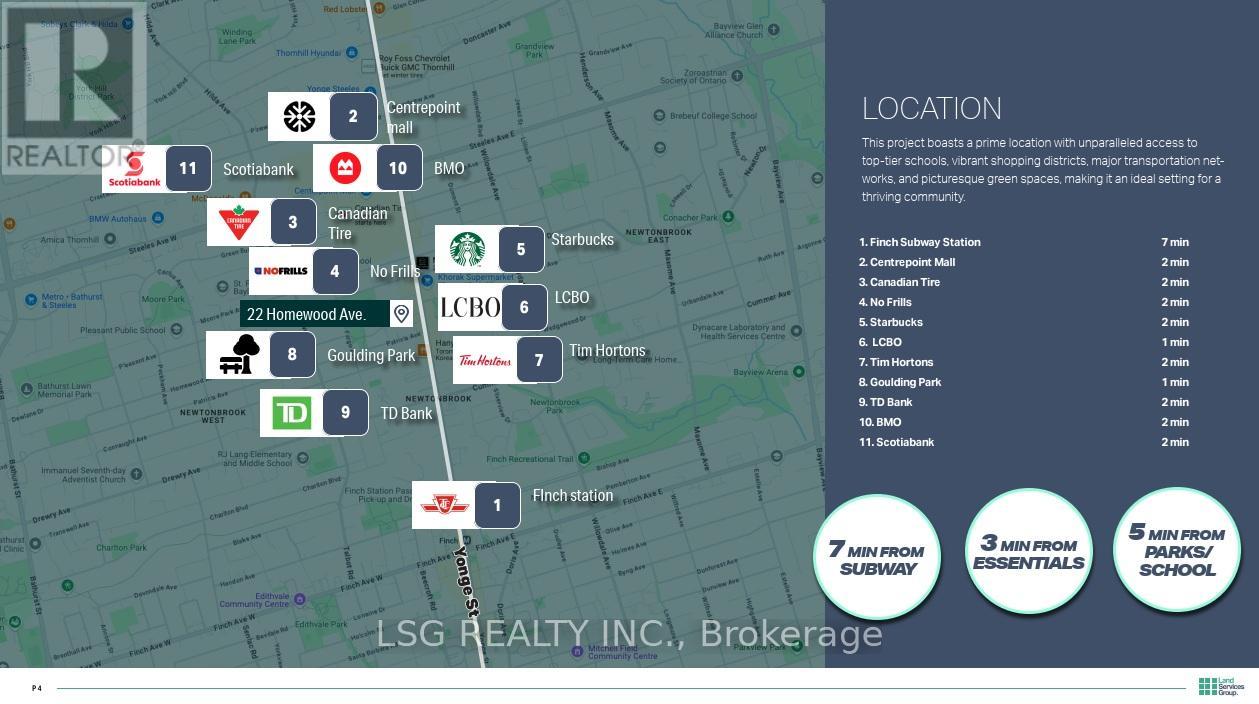Click the '7 min' value for Finch Subway
The height and width of the screenshot is (704, 1259).
(x=1175, y=242)
